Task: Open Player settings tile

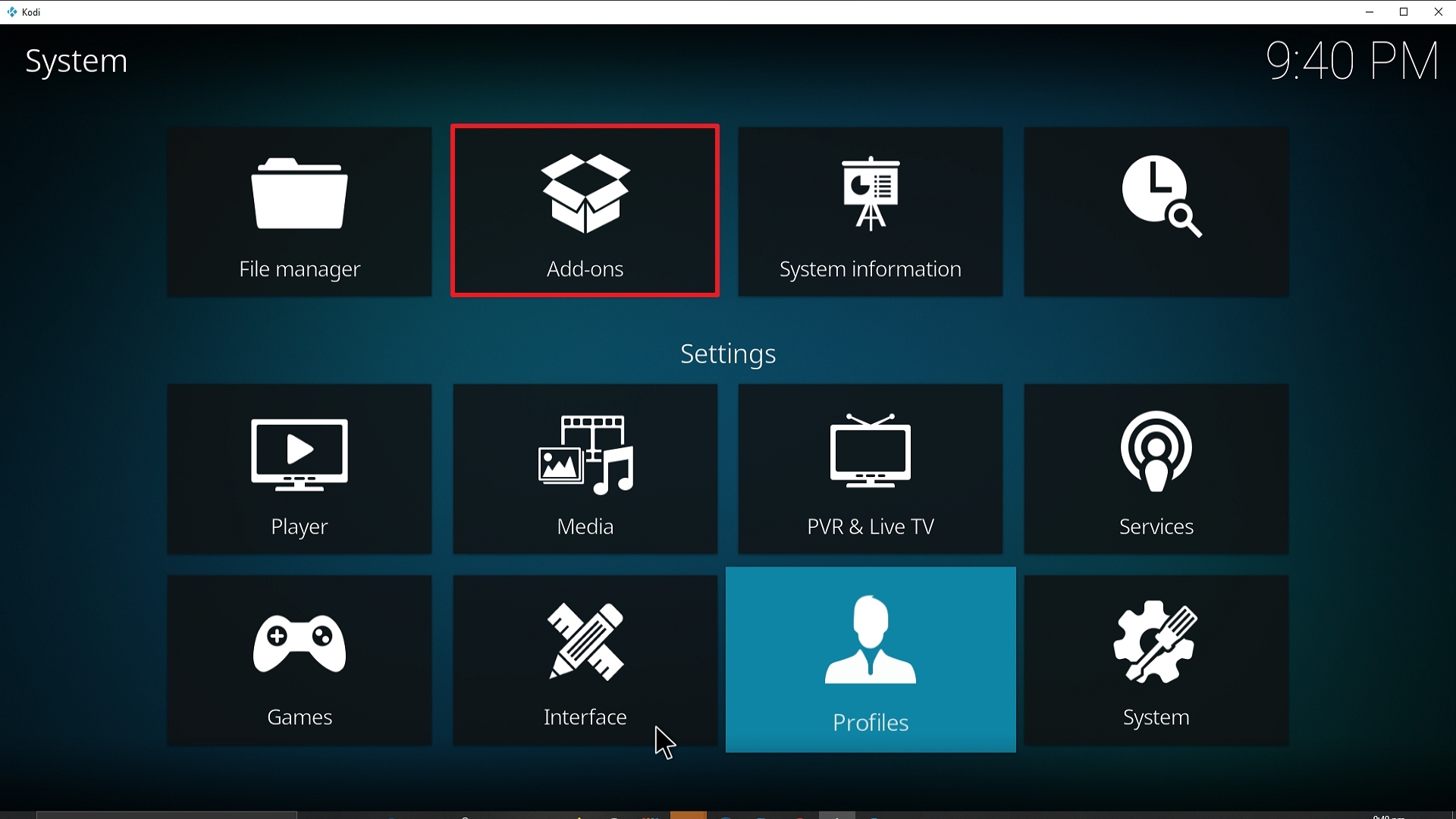Action: point(300,469)
